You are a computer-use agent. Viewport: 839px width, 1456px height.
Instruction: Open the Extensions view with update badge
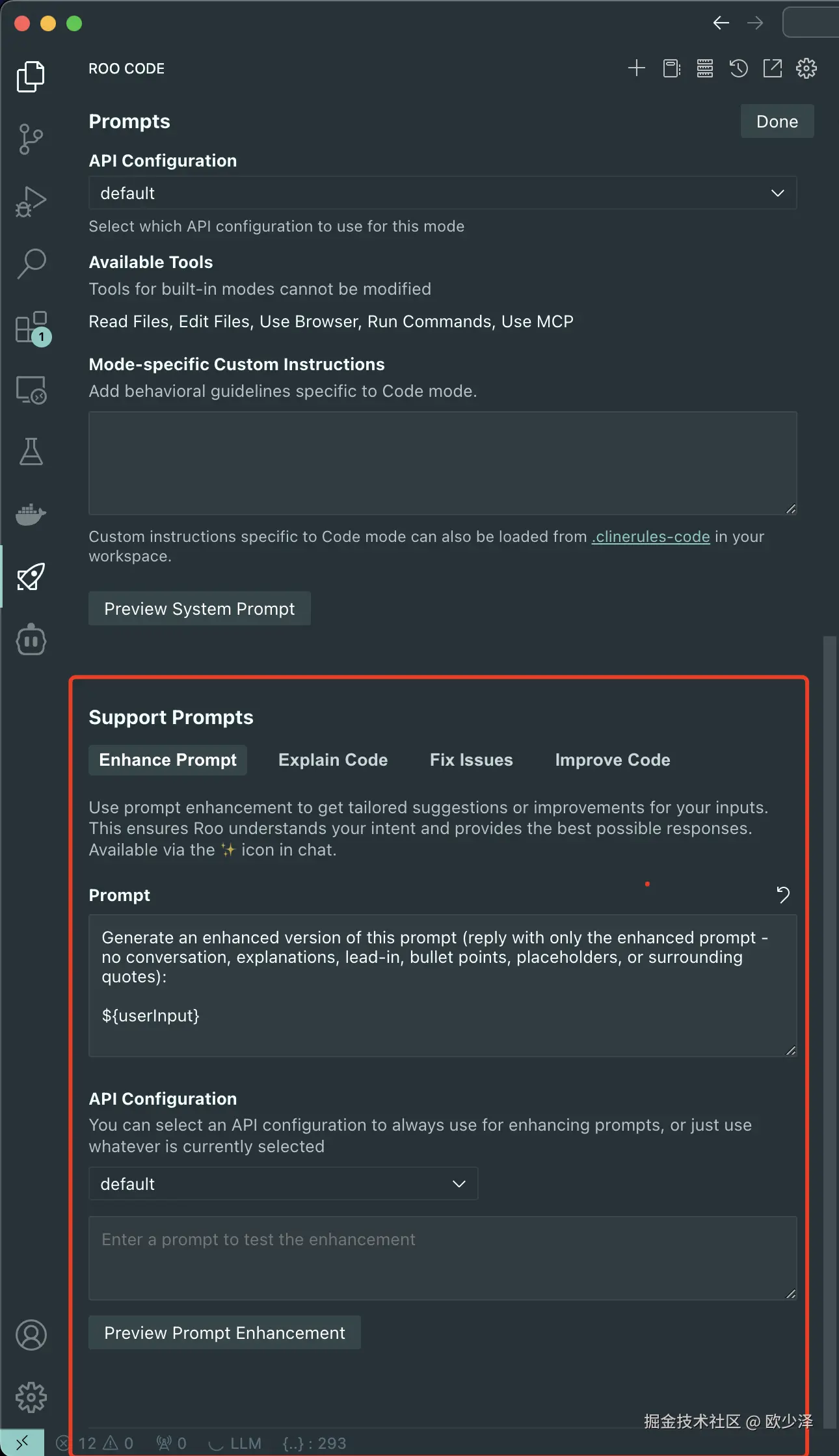point(32,327)
